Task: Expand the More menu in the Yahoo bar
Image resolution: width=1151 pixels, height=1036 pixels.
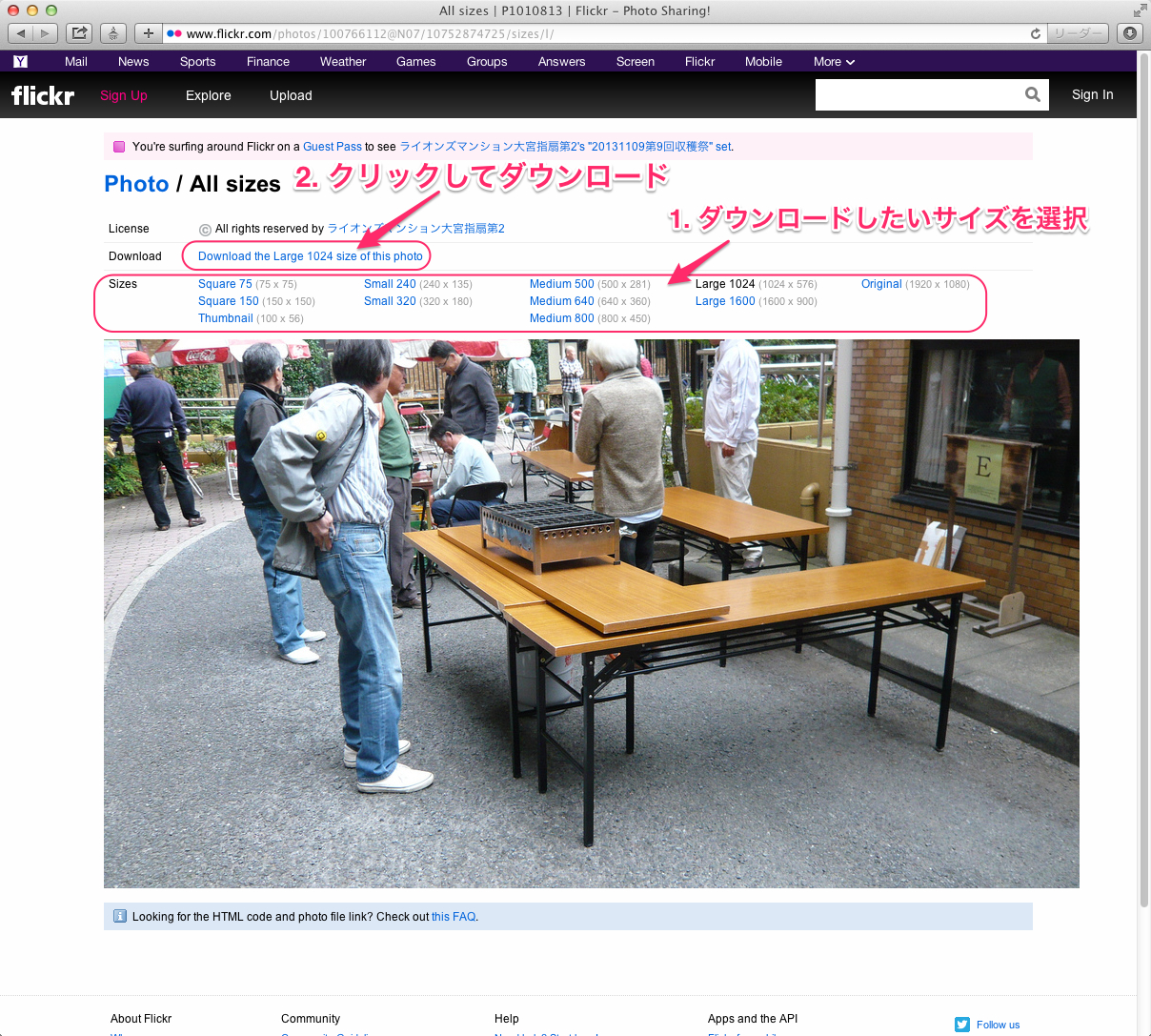Action: click(x=833, y=61)
